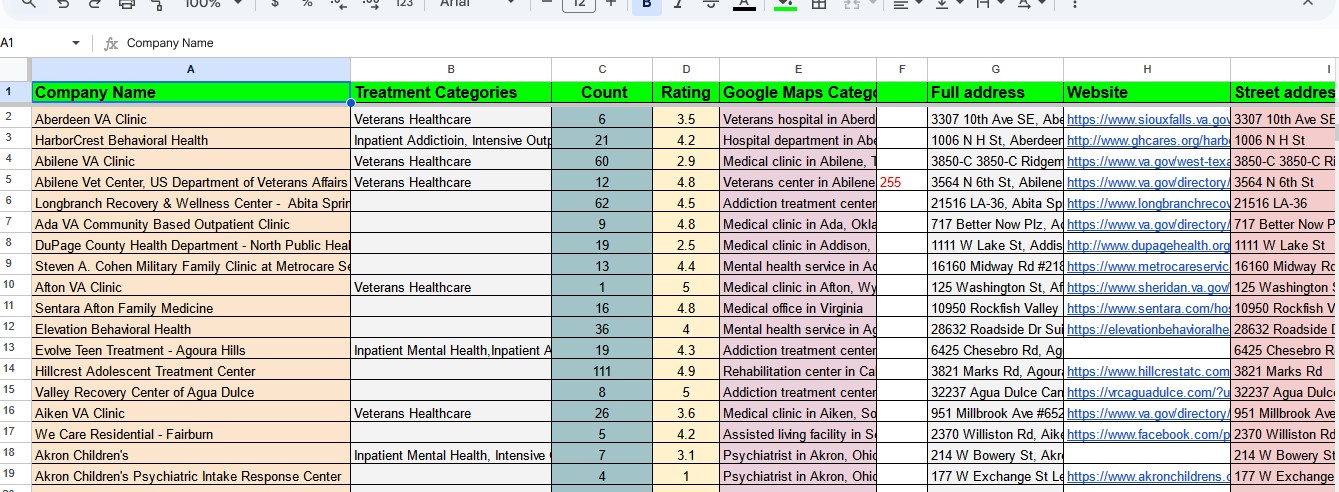The width and height of the screenshot is (1339, 492).
Task: Open the sentara.com website link
Action: tap(1148, 308)
